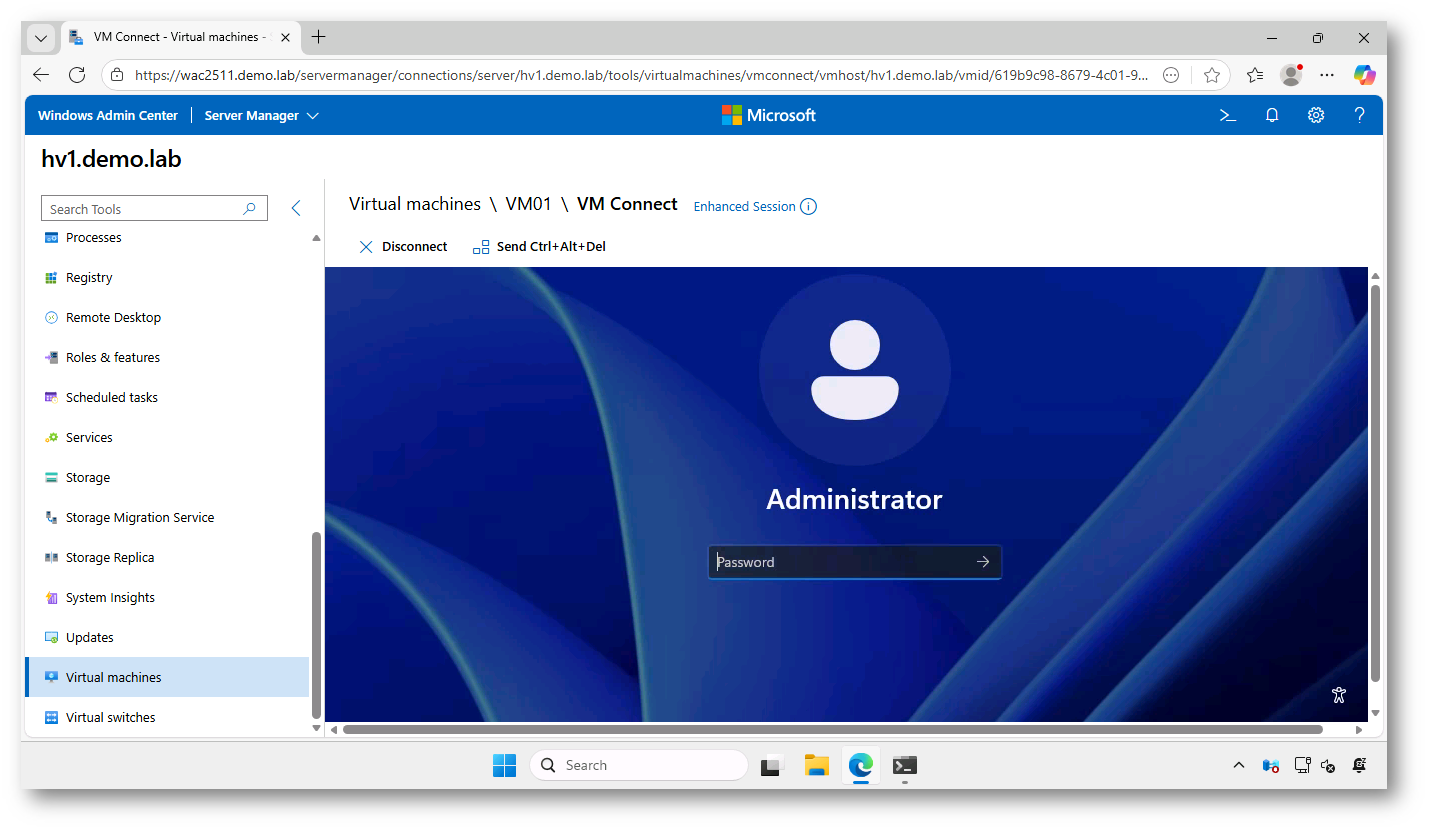Focus the Password input field
The width and height of the screenshot is (1429, 831).
tap(840, 562)
